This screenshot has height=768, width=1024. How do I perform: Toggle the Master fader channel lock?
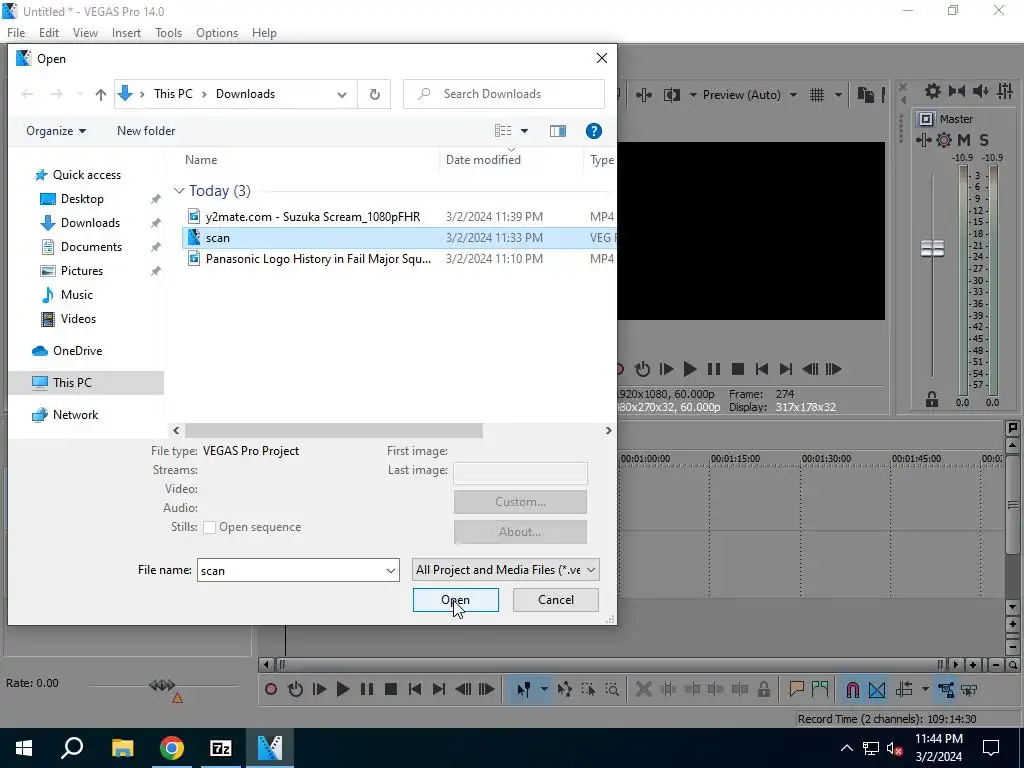click(x=932, y=399)
